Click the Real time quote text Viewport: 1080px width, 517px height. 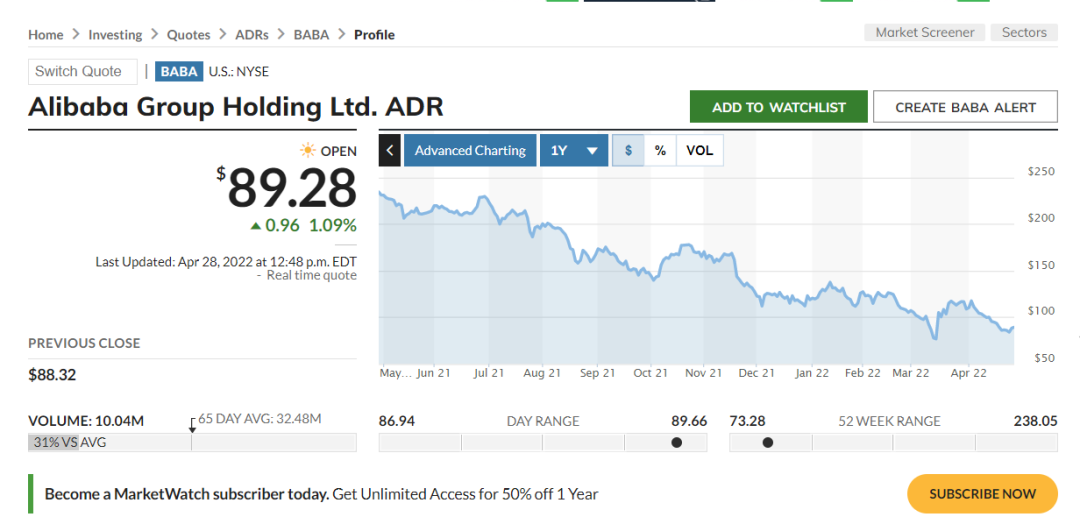point(311,275)
